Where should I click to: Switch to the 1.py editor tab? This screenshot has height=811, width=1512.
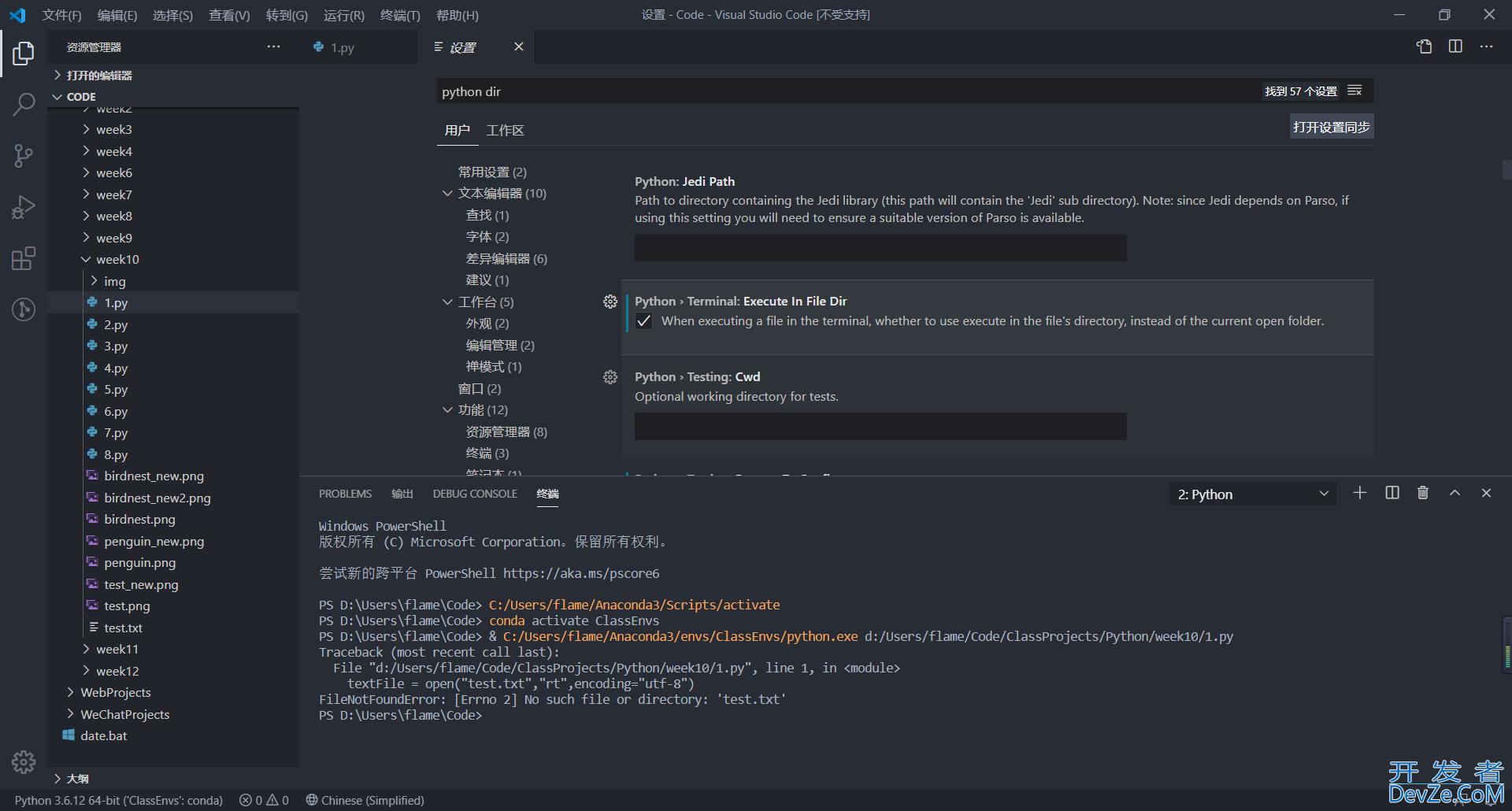coord(342,47)
